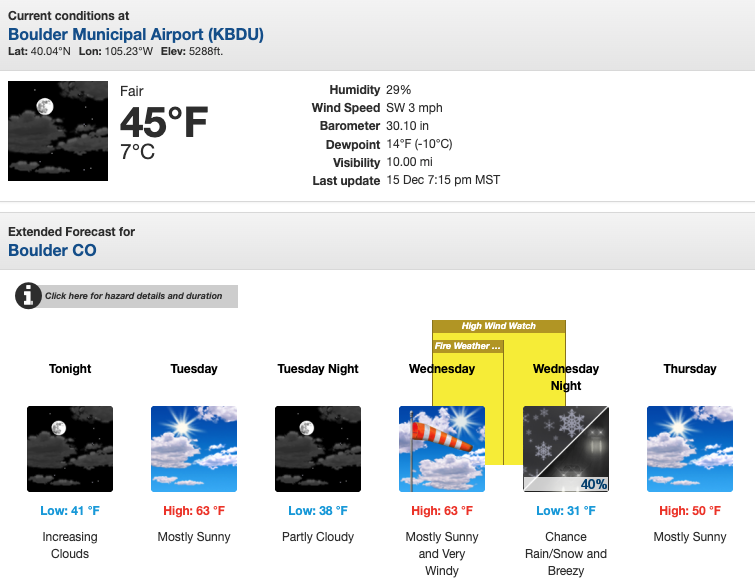
Task: Select the 'Low: 41 °F' temperature label
Action: (x=70, y=511)
